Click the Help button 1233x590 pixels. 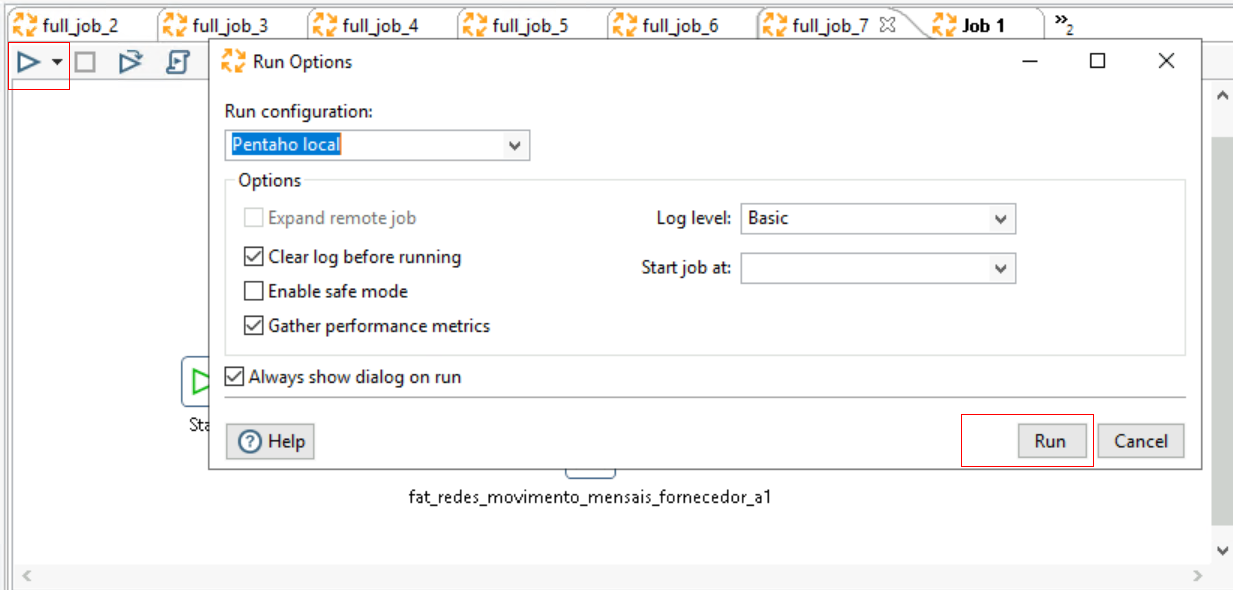point(270,441)
